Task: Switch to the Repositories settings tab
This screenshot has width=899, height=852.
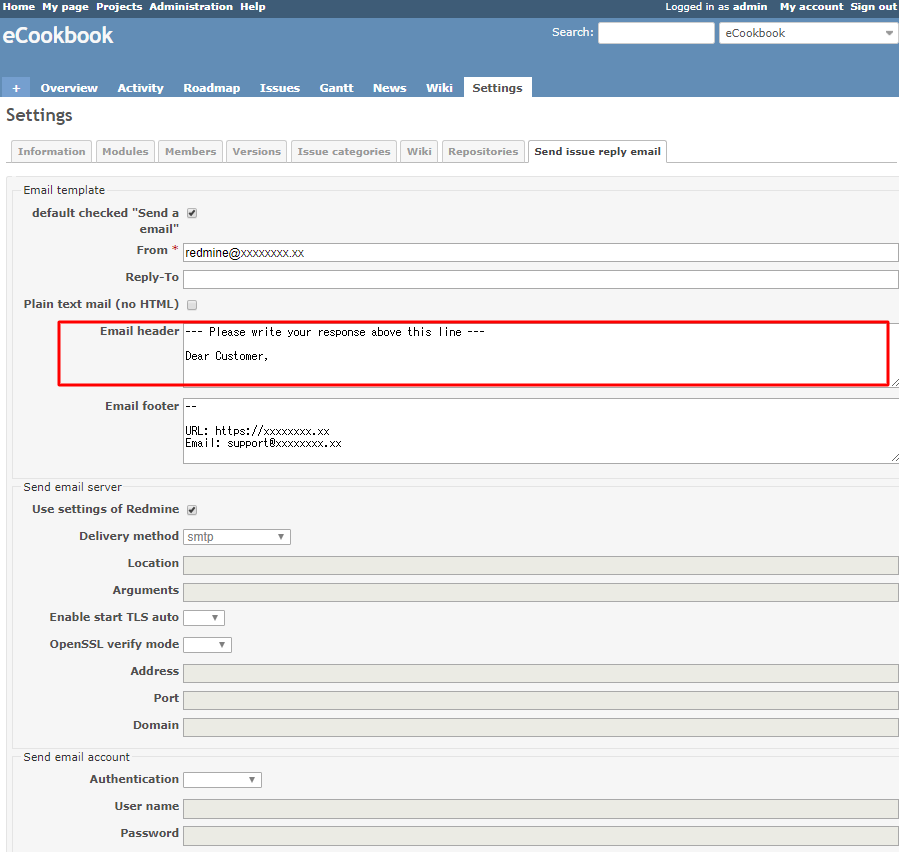Action: coord(483,151)
